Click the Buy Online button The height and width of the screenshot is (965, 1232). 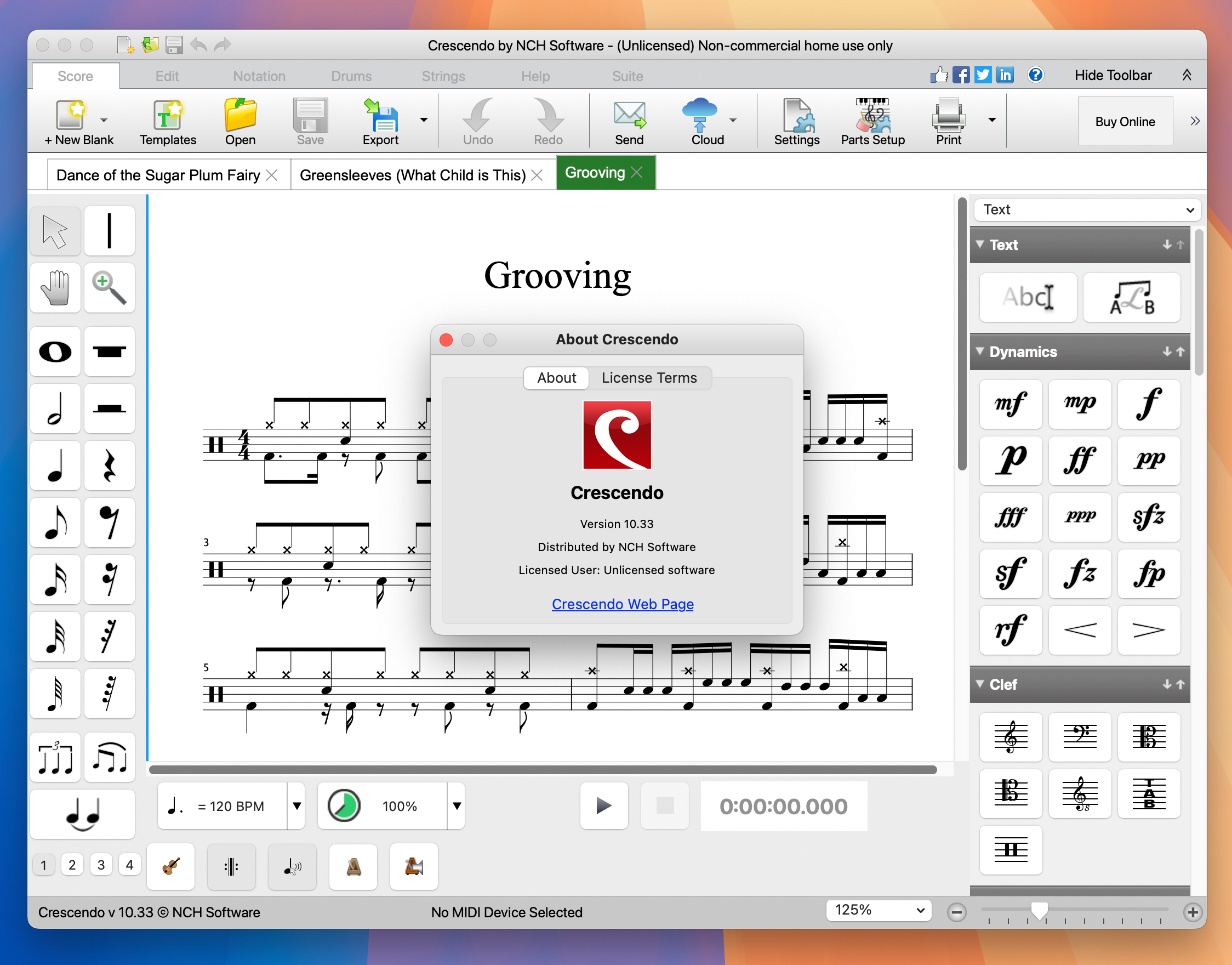click(x=1125, y=122)
